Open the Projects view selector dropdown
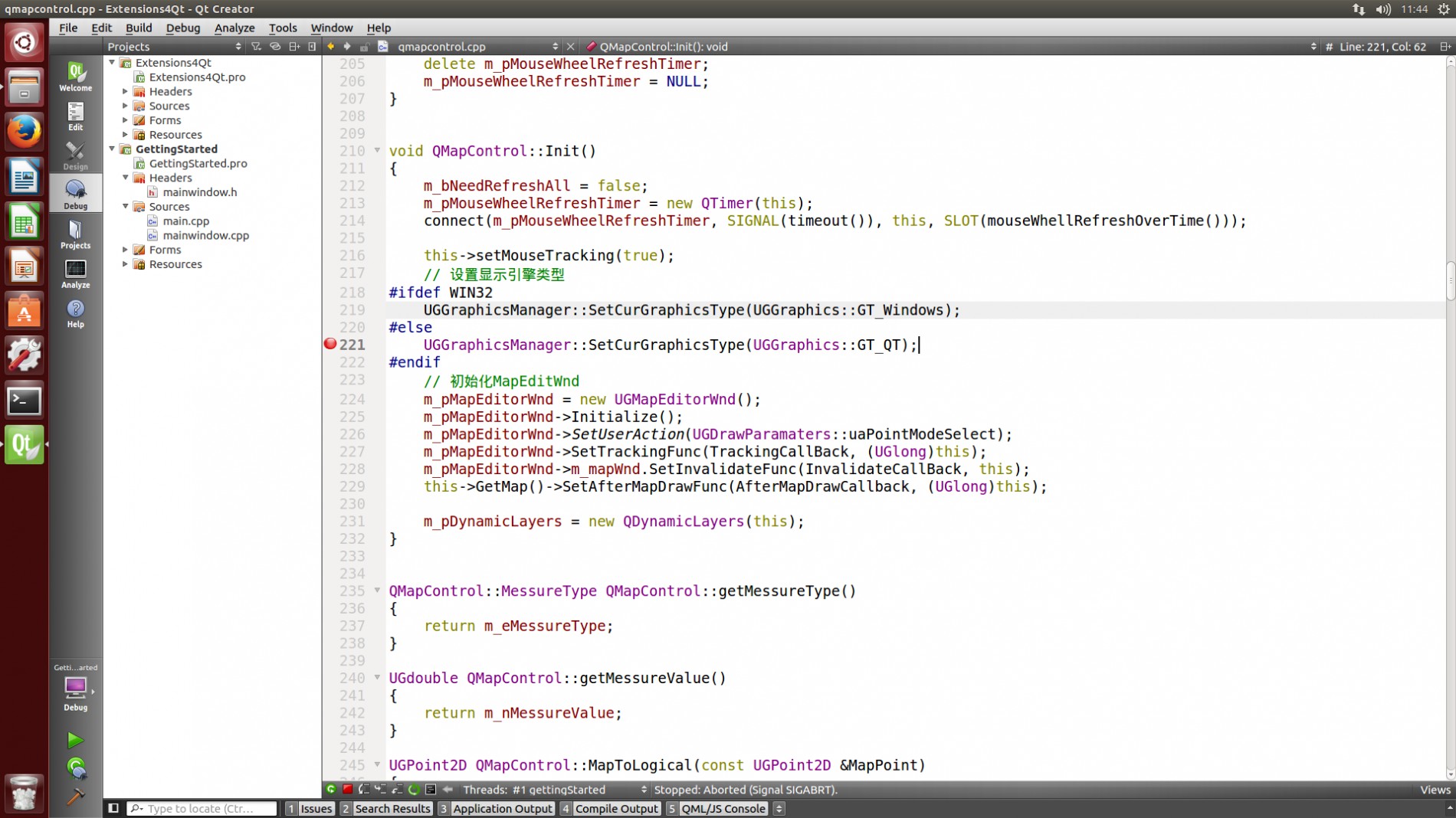The width and height of the screenshot is (1456, 818). tap(174, 47)
